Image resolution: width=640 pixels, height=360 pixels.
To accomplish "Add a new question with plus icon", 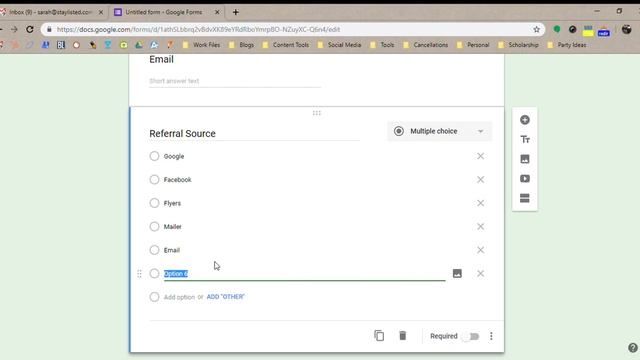I will (525, 120).
